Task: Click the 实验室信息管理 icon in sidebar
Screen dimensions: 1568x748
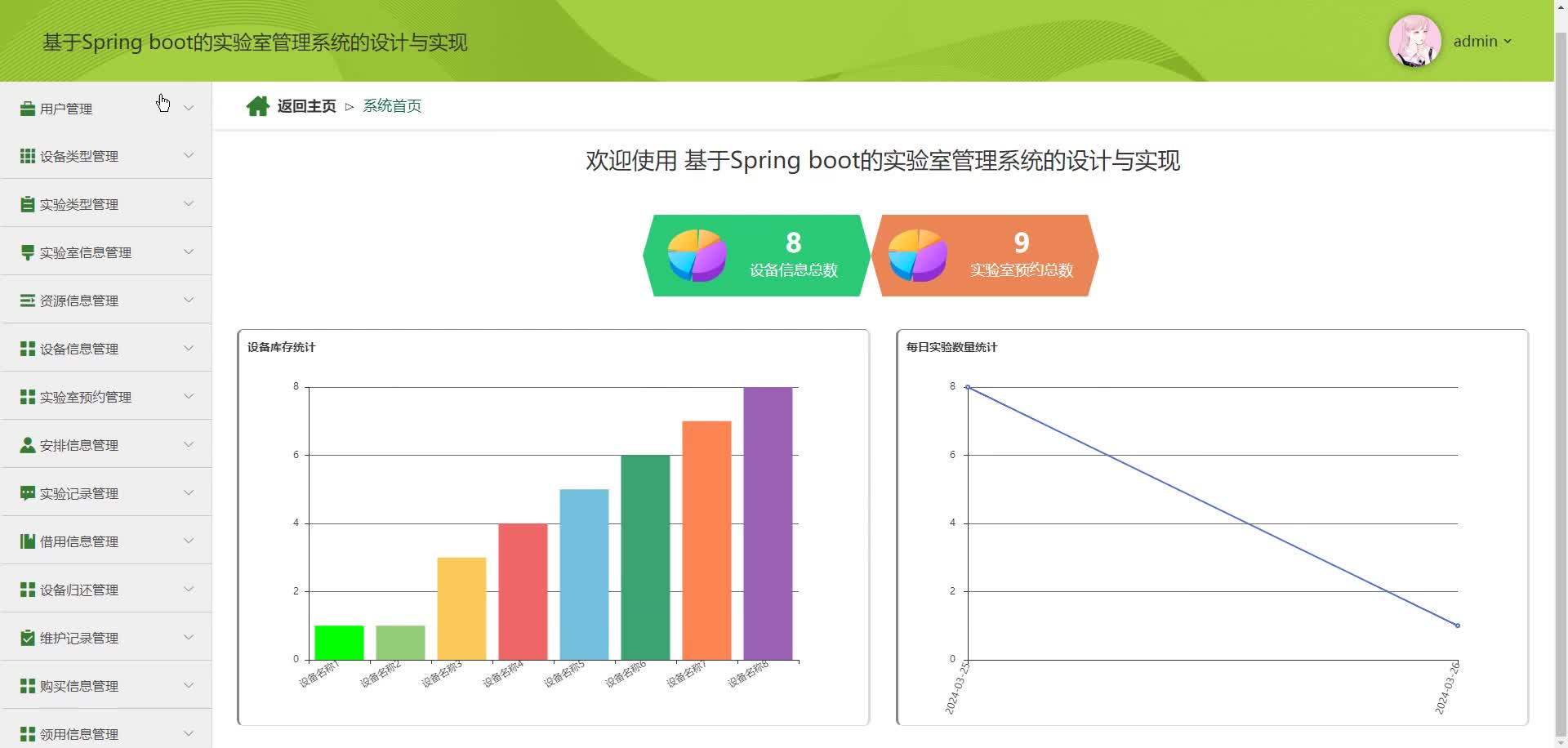Action: (28, 252)
